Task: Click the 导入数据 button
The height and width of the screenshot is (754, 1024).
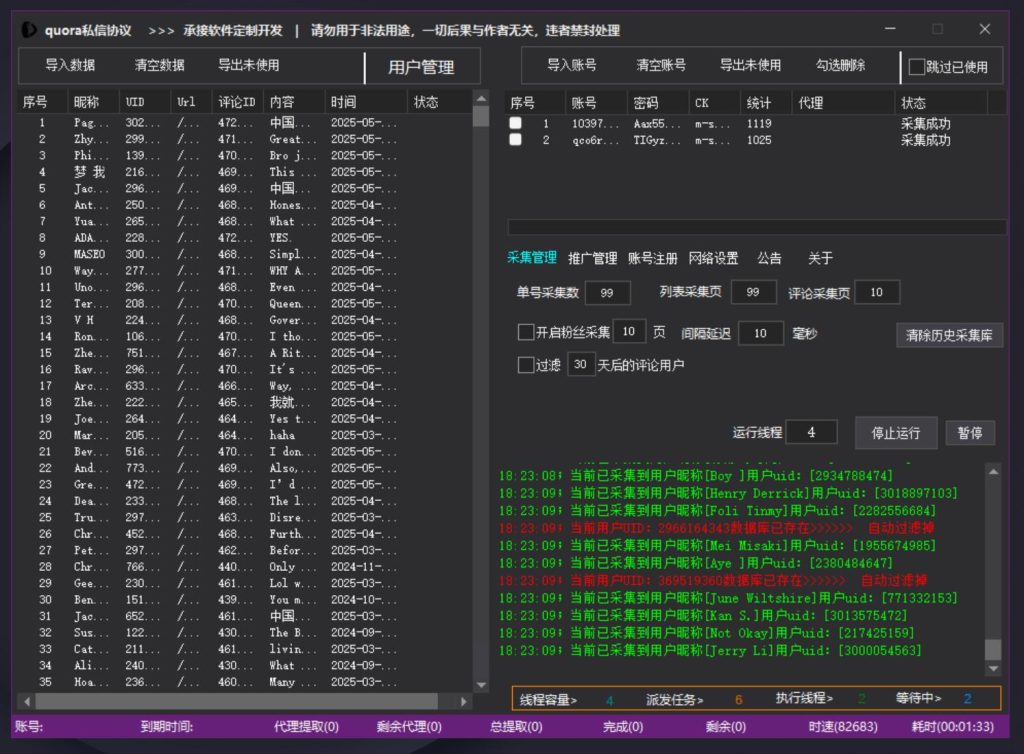Action: click(x=70, y=66)
